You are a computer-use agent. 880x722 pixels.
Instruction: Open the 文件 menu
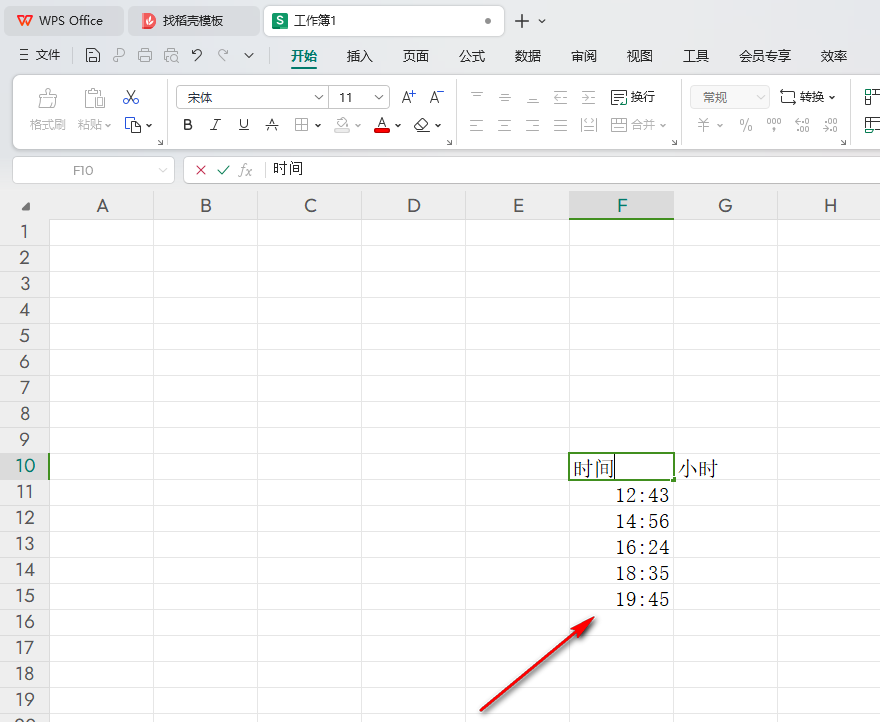click(x=48, y=55)
